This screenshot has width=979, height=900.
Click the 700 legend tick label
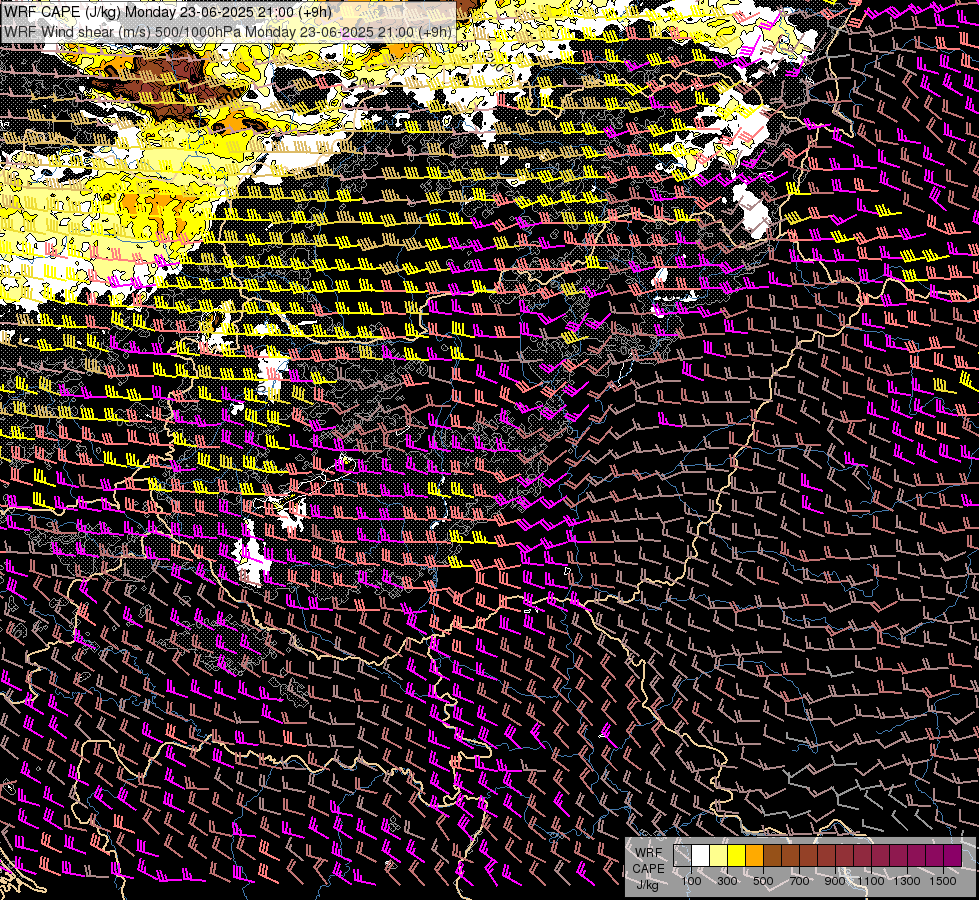pyautogui.click(x=799, y=881)
